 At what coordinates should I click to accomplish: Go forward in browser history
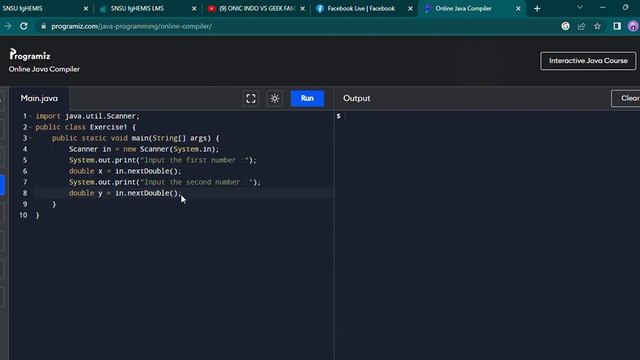(7, 26)
